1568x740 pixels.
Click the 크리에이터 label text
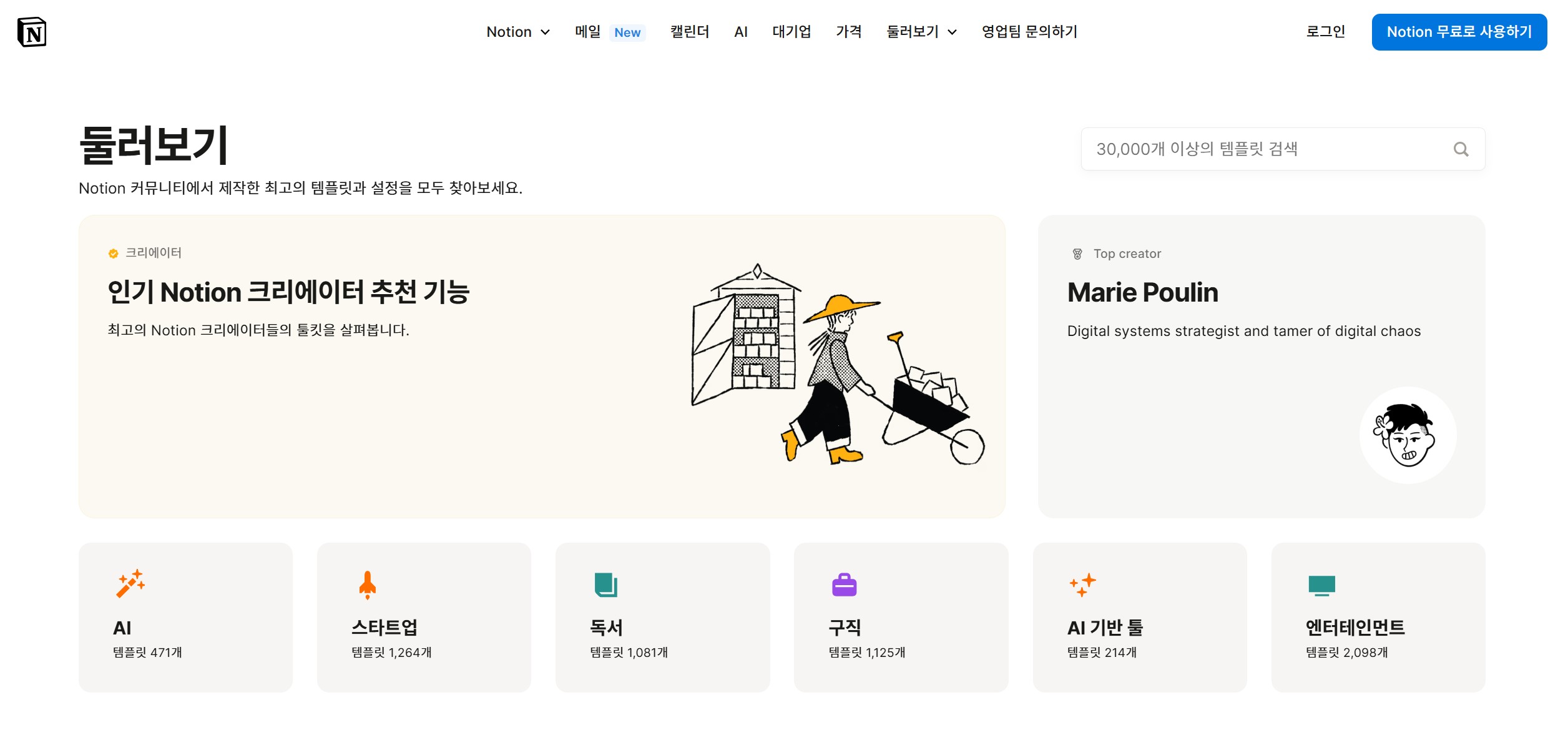click(154, 253)
